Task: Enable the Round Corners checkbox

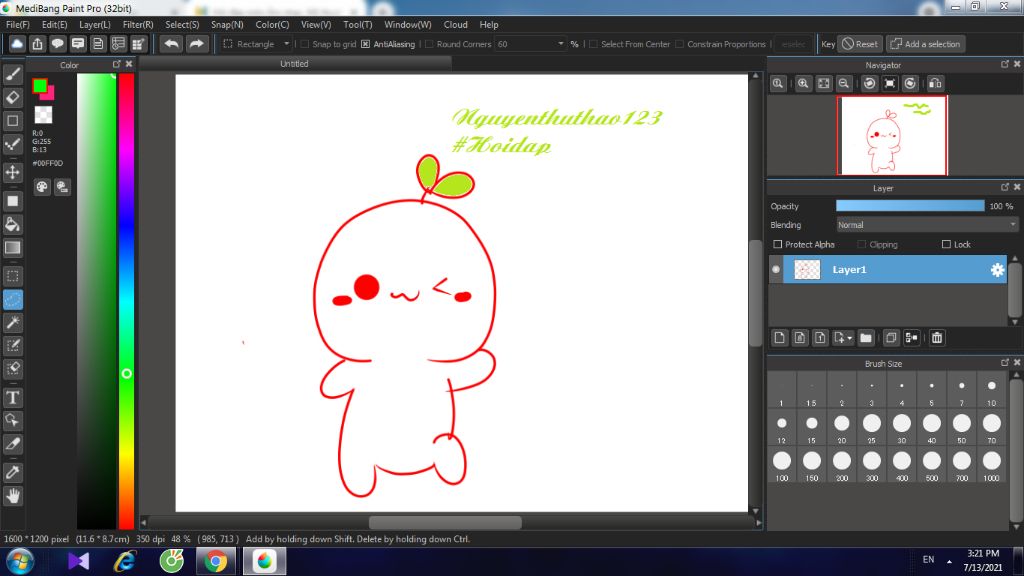Action: point(429,44)
